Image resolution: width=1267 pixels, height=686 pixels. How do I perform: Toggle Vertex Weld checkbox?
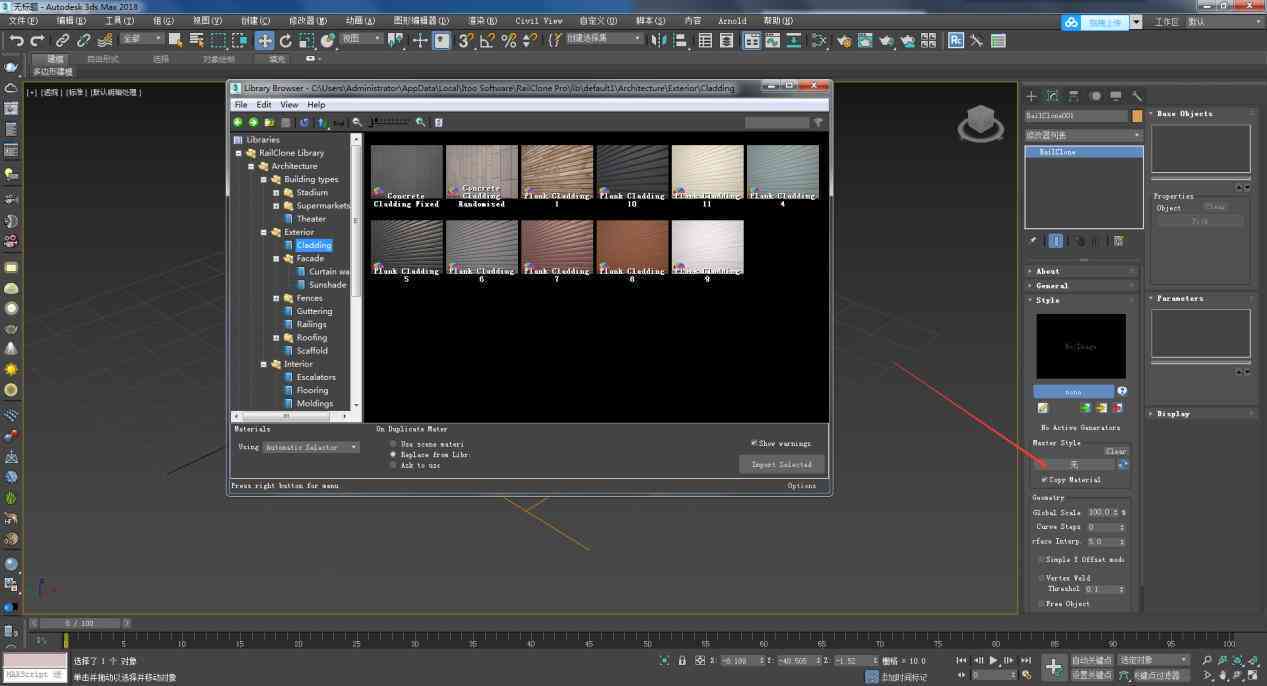click(1041, 578)
